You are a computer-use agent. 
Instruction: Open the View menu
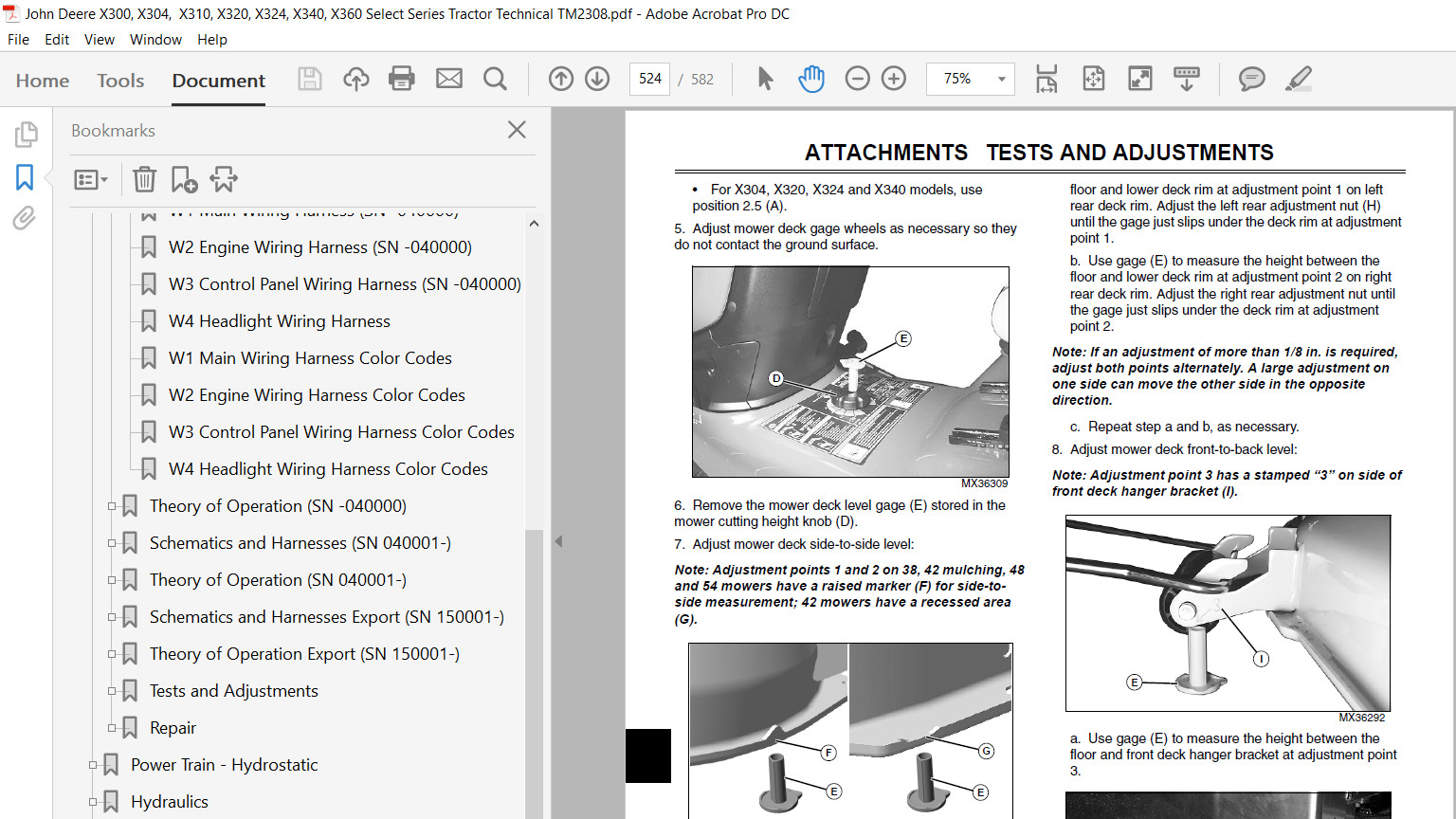click(x=100, y=40)
